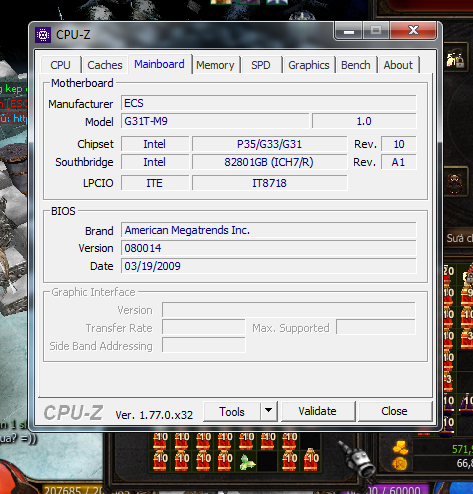
Task: Click the BIOS version field 080014
Action: tap(269, 248)
